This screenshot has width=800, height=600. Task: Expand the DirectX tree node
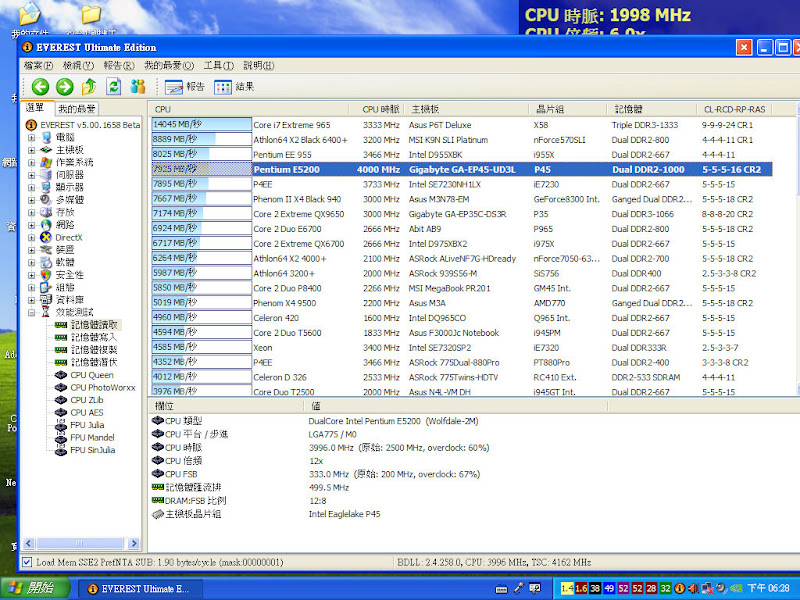click(31, 237)
